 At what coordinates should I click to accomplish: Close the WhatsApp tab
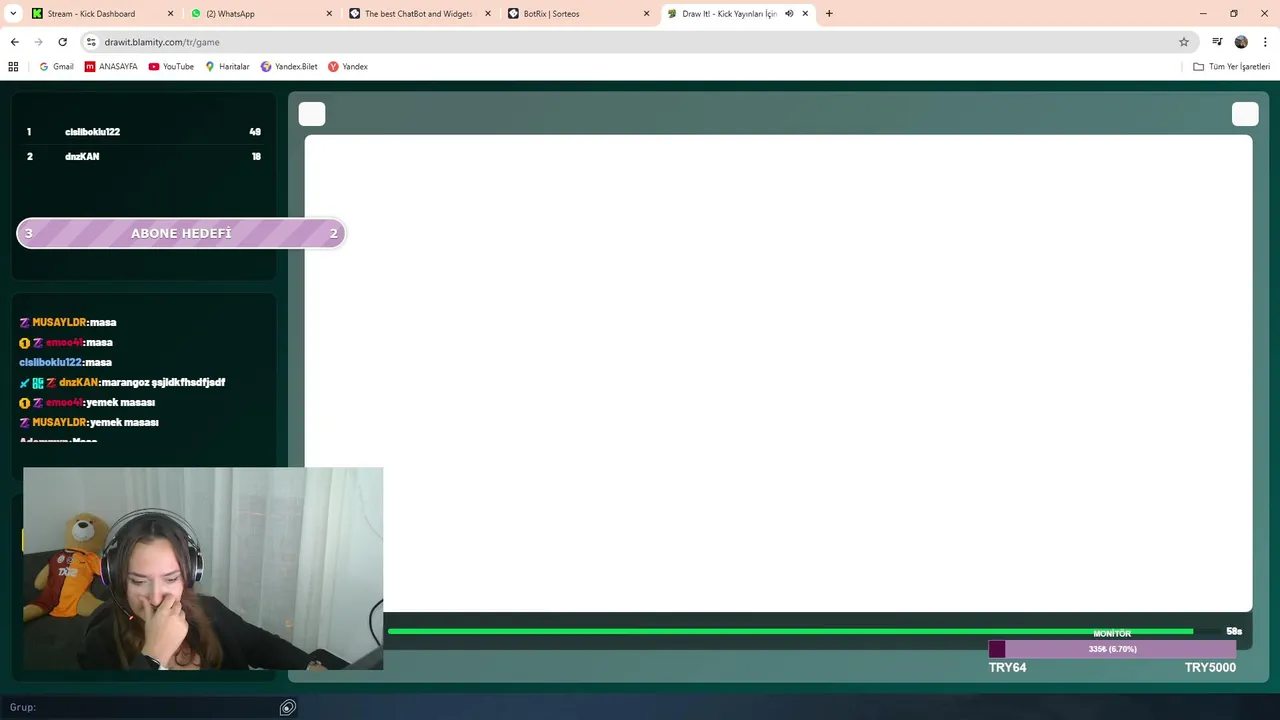tap(329, 14)
